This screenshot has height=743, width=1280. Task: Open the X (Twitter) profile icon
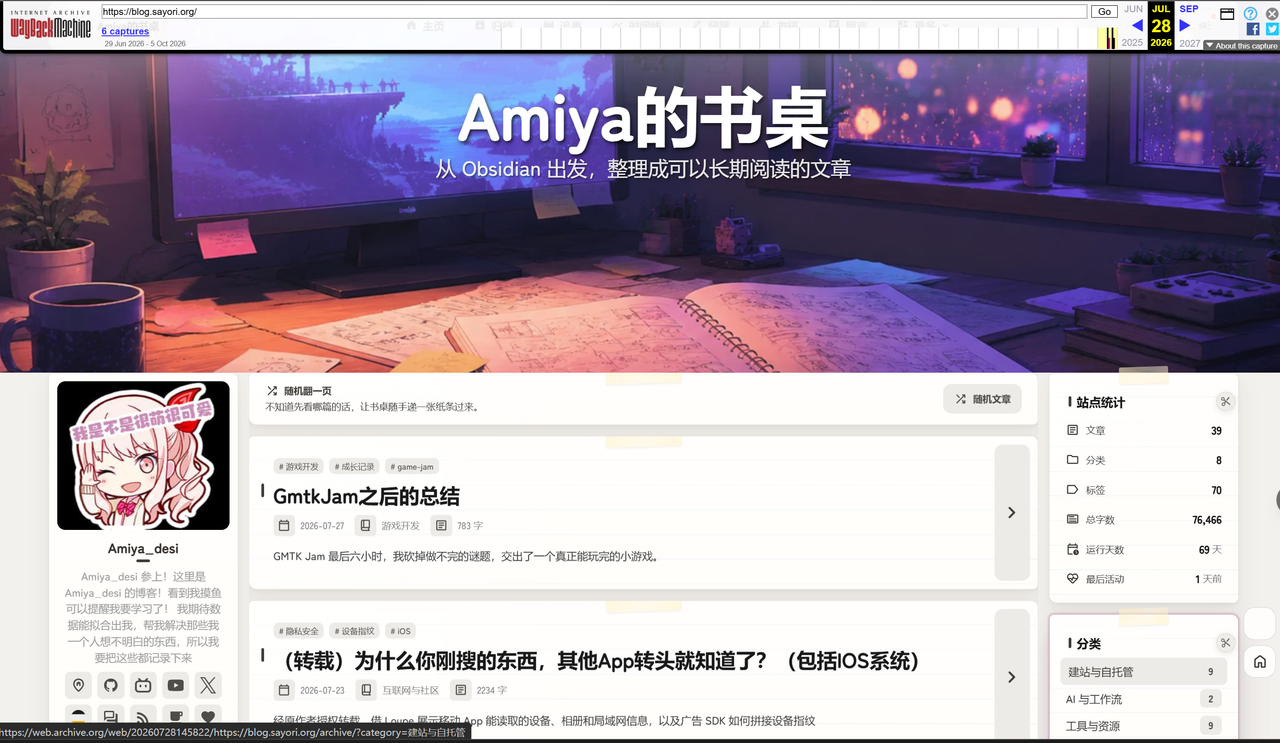click(208, 685)
